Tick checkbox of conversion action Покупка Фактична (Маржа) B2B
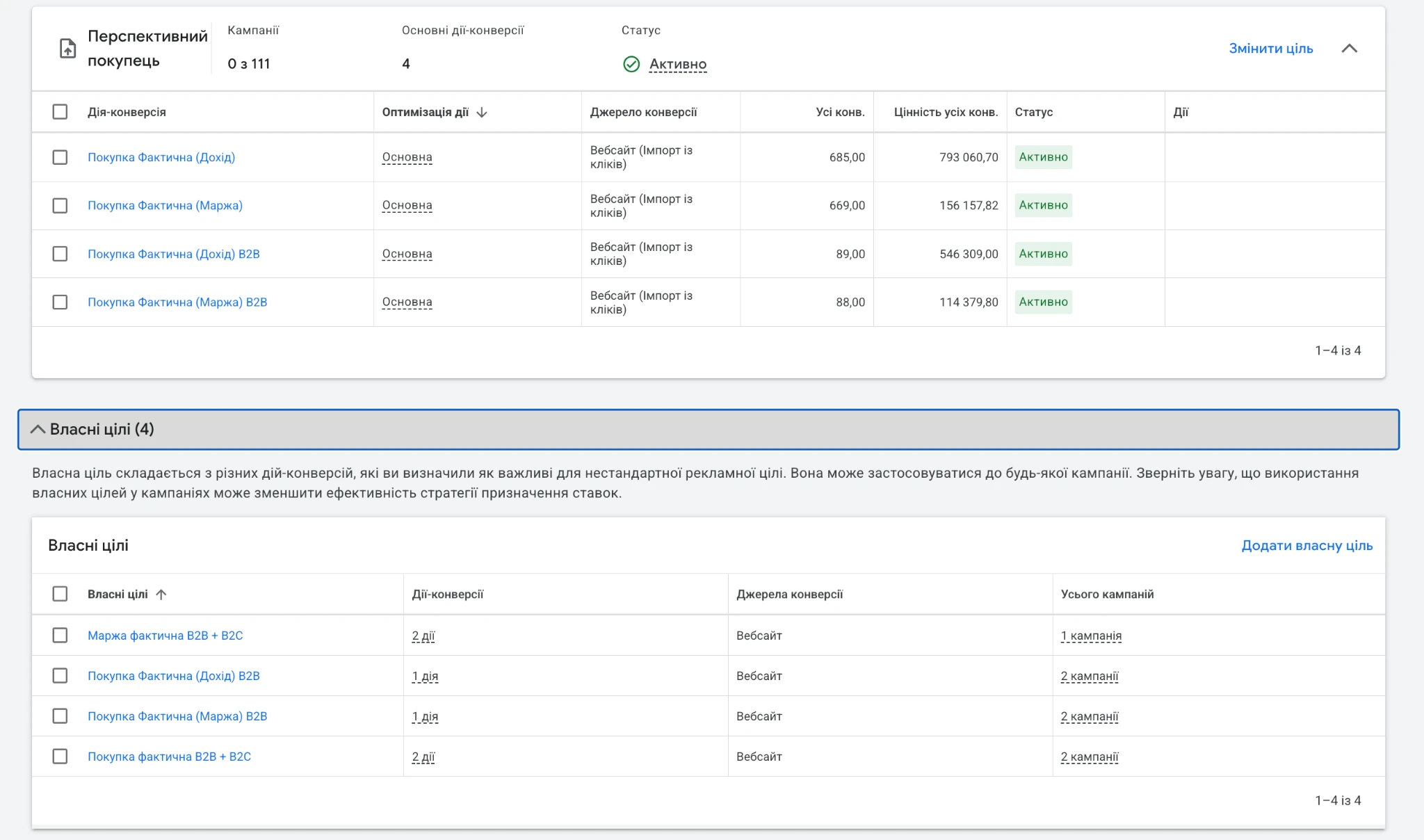The width and height of the screenshot is (1424, 840). [x=60, y=302]
